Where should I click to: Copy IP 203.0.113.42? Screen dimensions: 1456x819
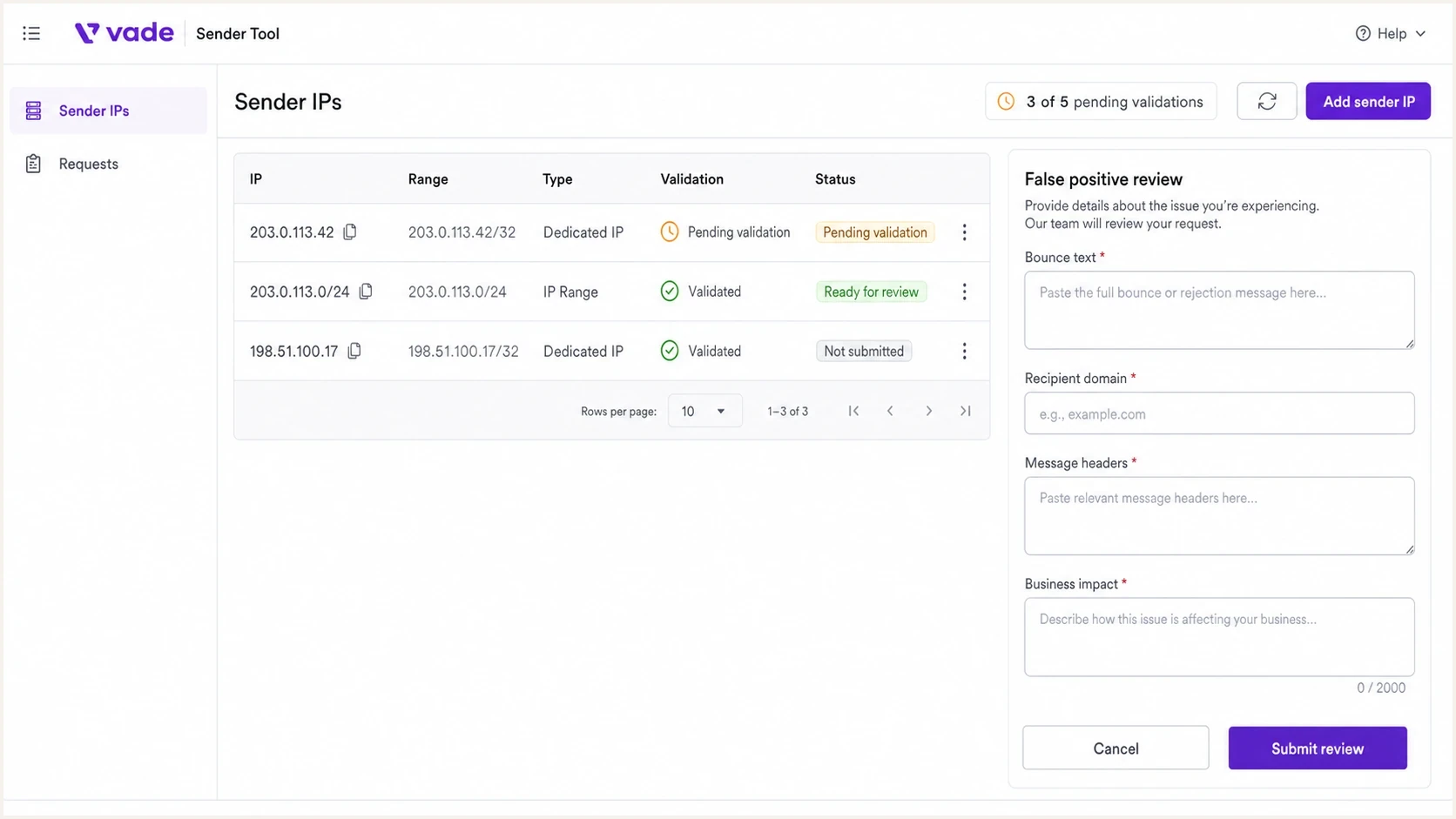coord(350,232)
